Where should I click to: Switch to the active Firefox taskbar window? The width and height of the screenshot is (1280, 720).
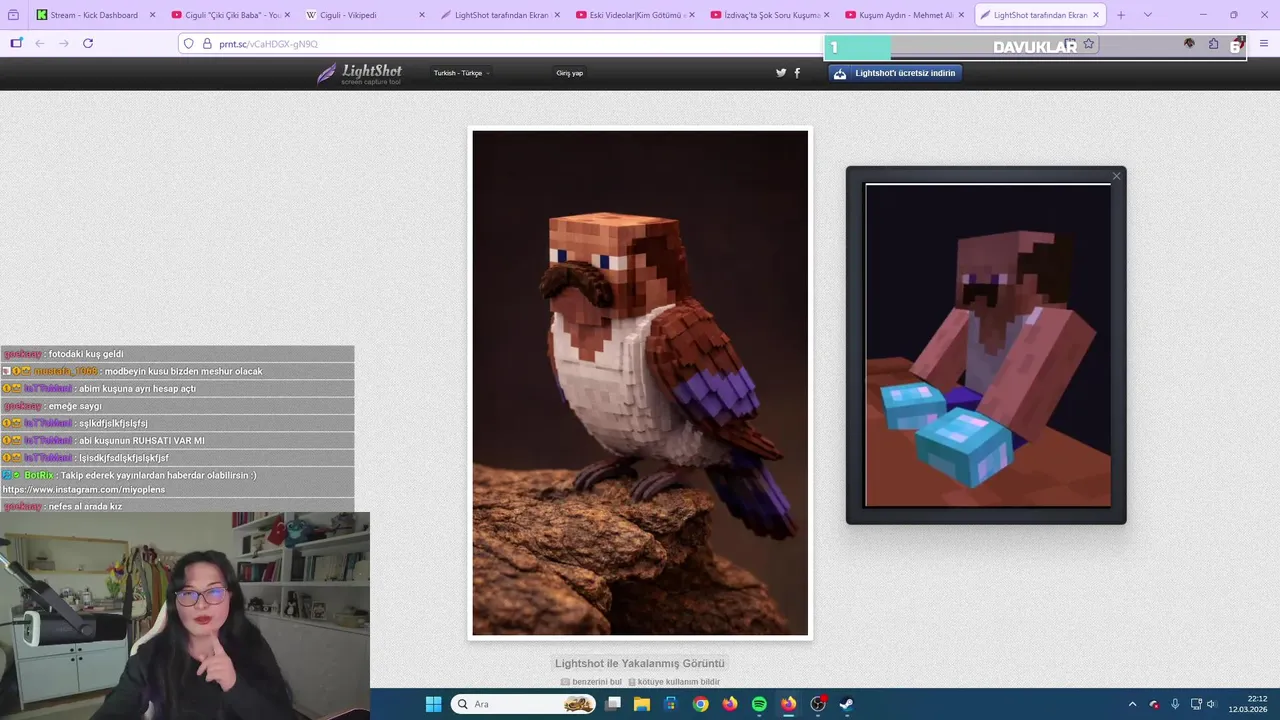tap(788, 704)
